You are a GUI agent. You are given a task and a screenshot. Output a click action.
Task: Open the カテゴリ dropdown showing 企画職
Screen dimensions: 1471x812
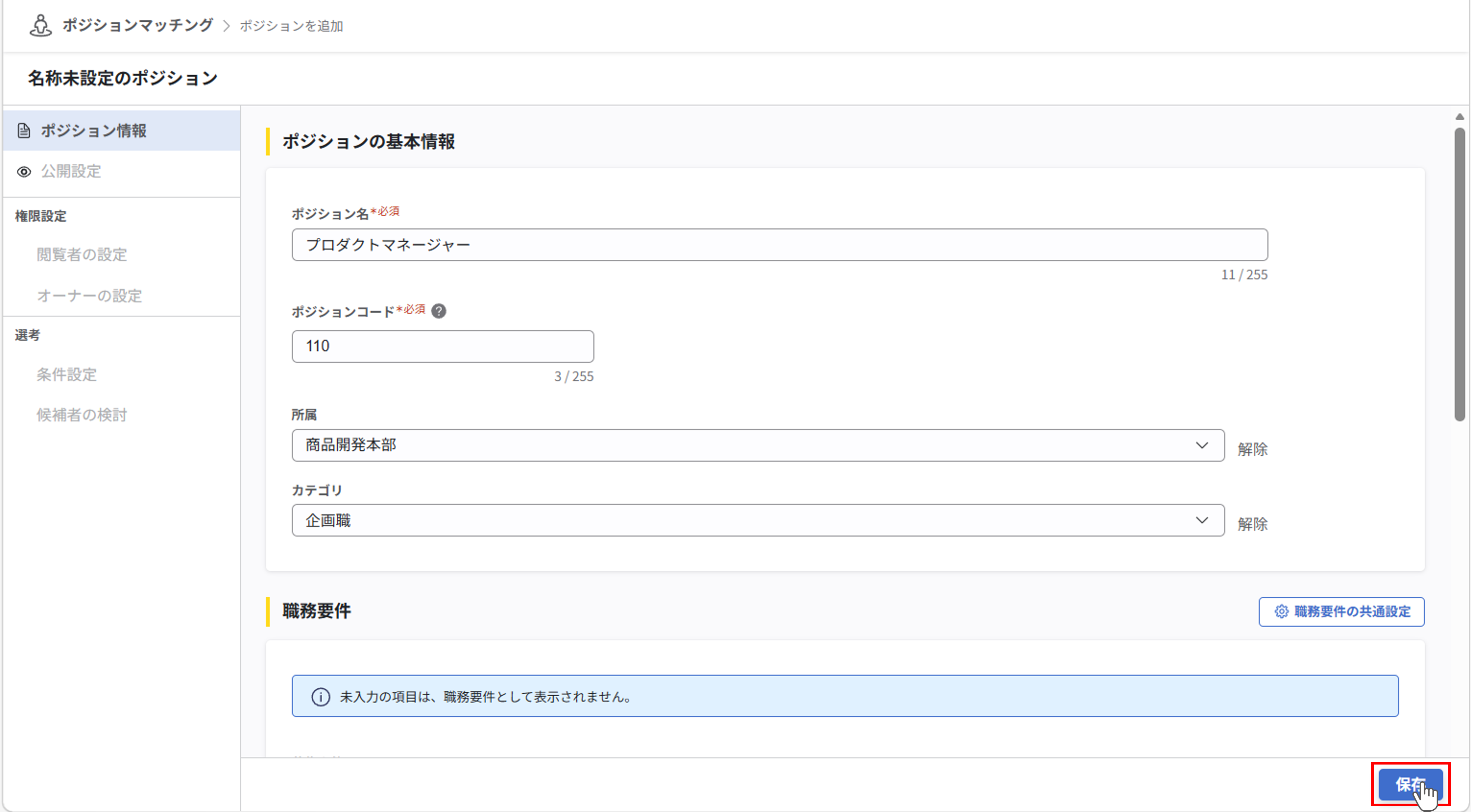pos(758,520)
